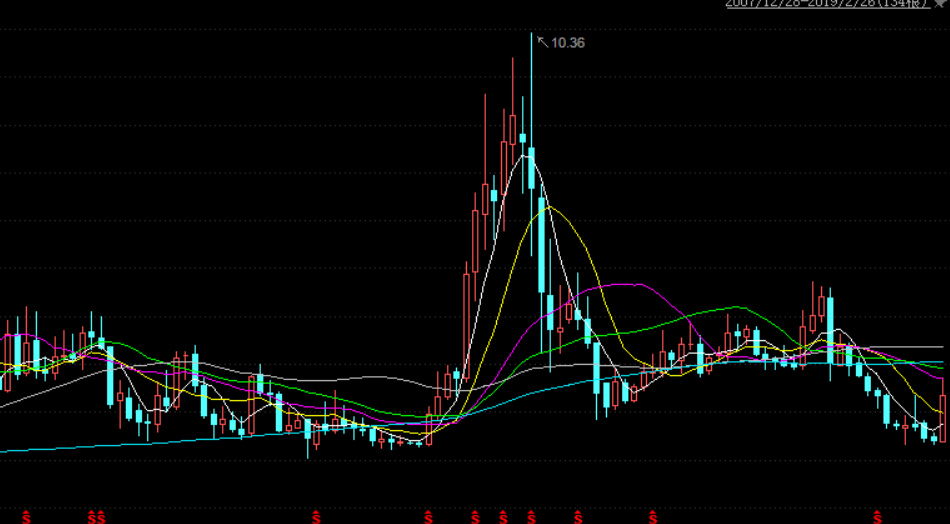Click the star icon beside the date range
The image size is (950, 524).
[939, 4]
